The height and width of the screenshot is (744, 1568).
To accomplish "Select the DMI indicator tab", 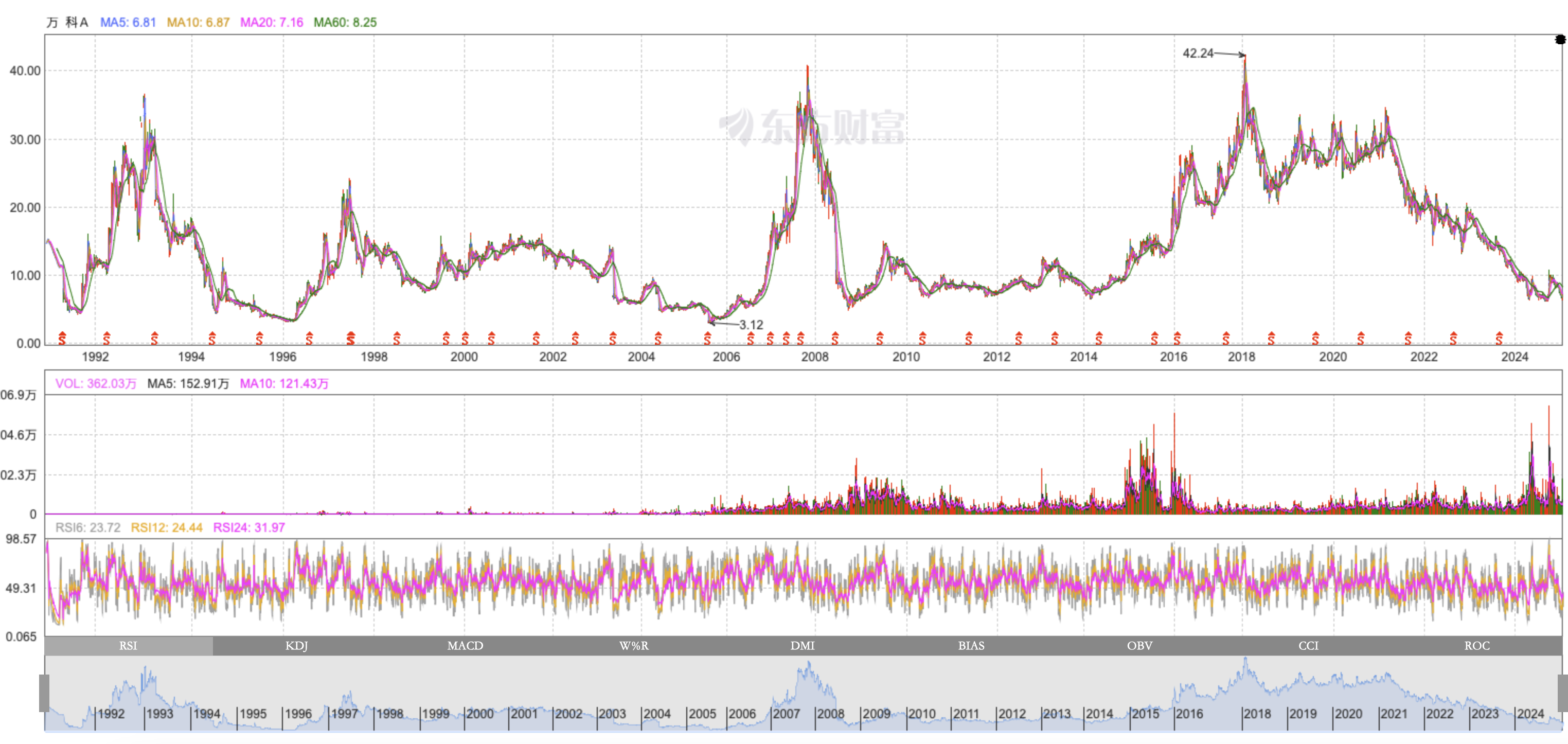I will [x=802, y=645].
